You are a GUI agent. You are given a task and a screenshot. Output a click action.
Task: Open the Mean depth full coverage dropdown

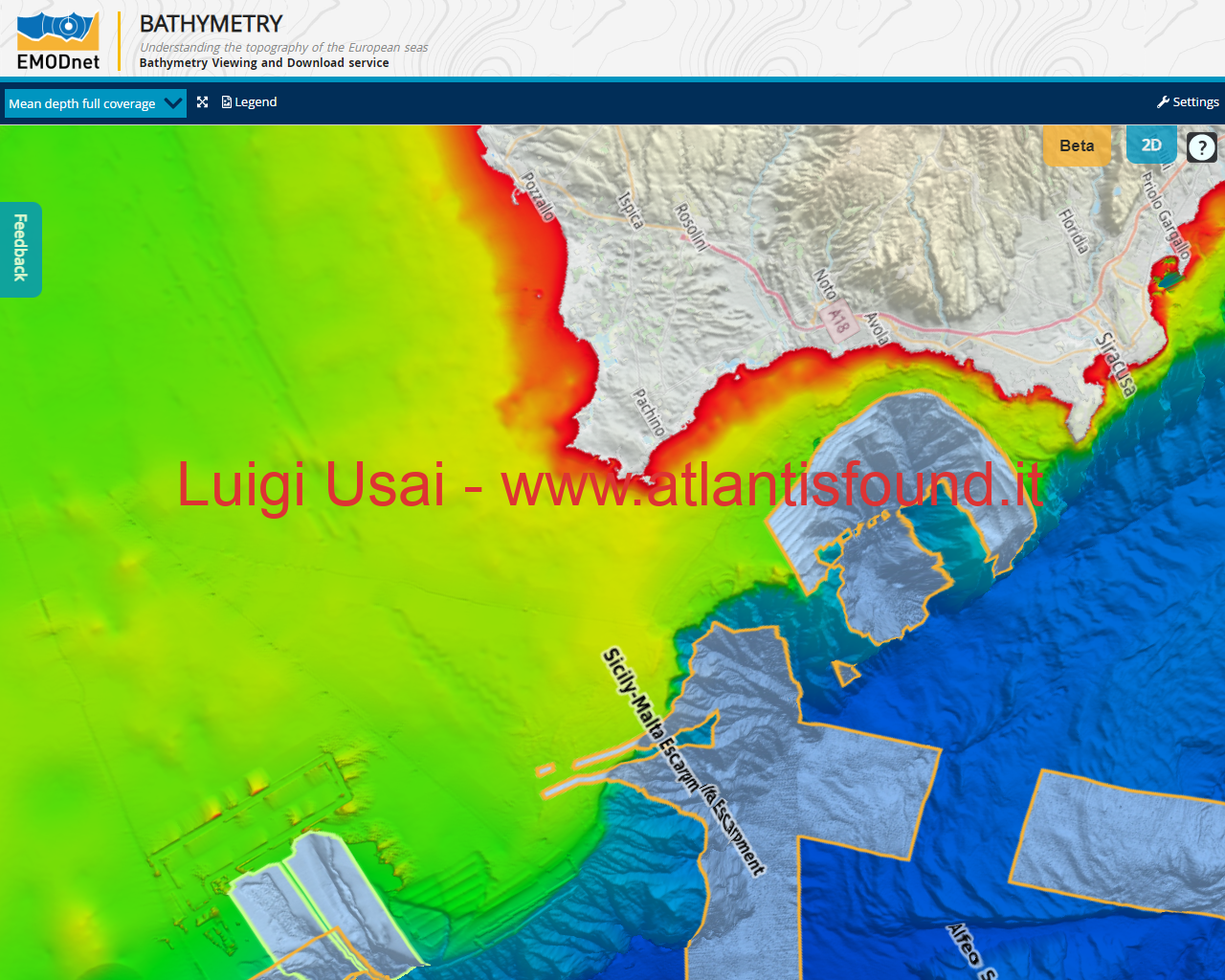95,103
